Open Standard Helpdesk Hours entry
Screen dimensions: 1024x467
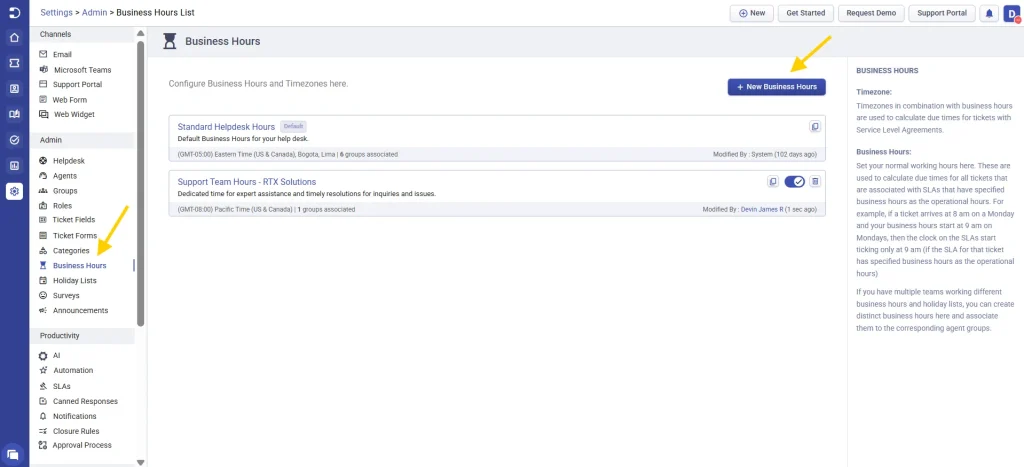[x=226, y=127]
